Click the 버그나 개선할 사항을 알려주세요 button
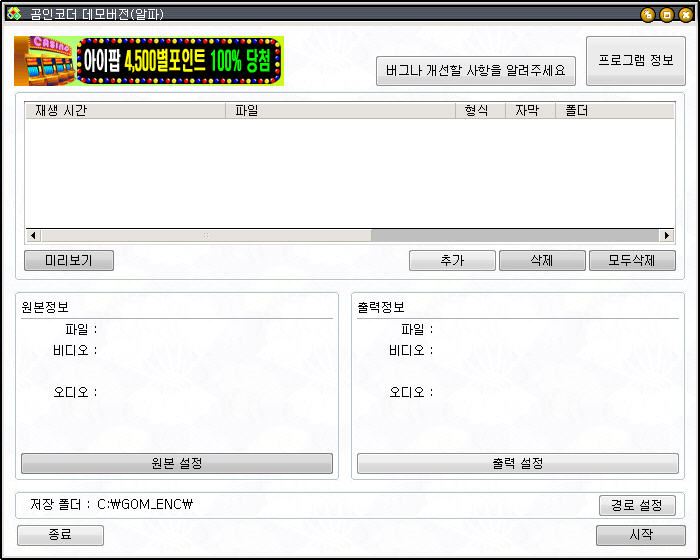700x560 pixels. pos(476,71)
